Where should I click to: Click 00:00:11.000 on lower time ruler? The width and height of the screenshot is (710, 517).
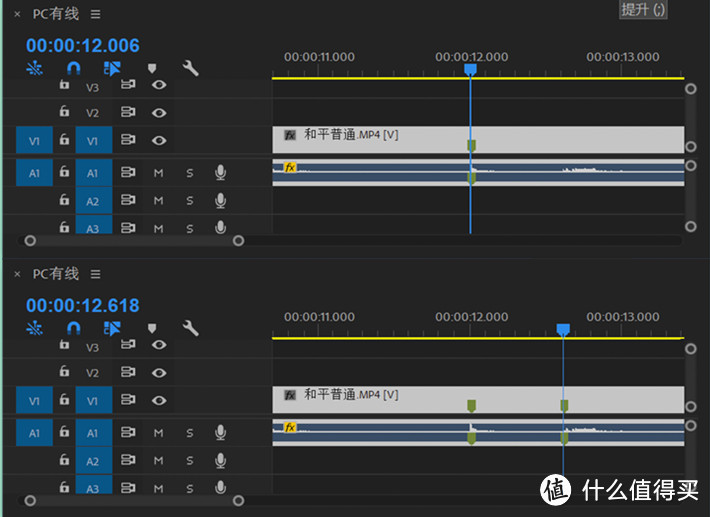click(x=319, y=316)
